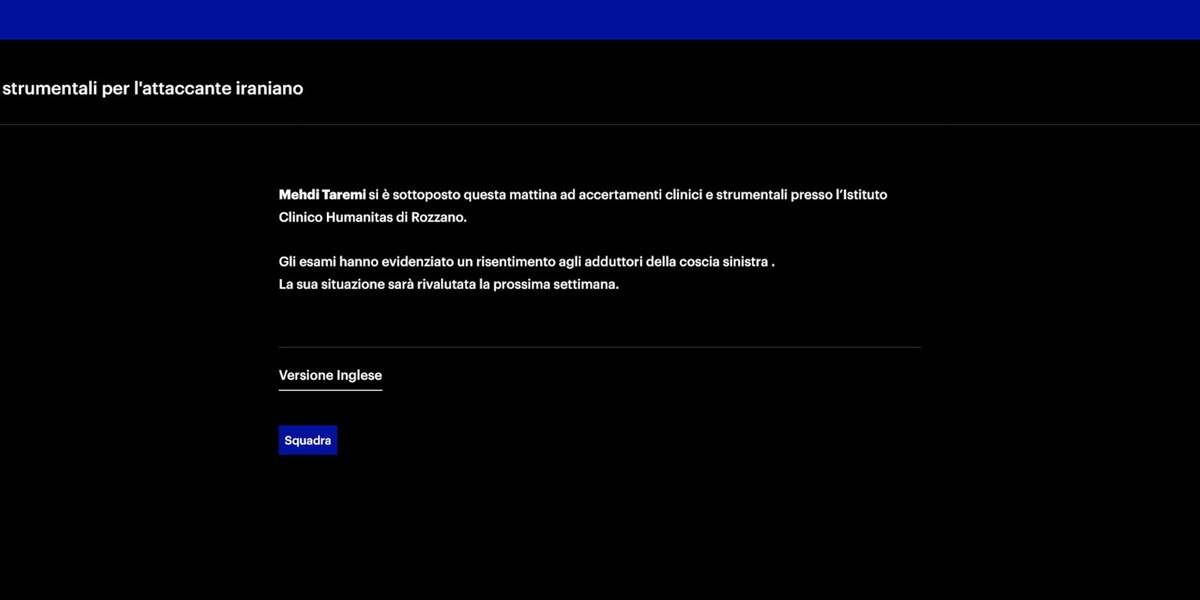The image size is (1200, 600).
Task: Click the blue Squadra tag button
Action: click(308, 441)
